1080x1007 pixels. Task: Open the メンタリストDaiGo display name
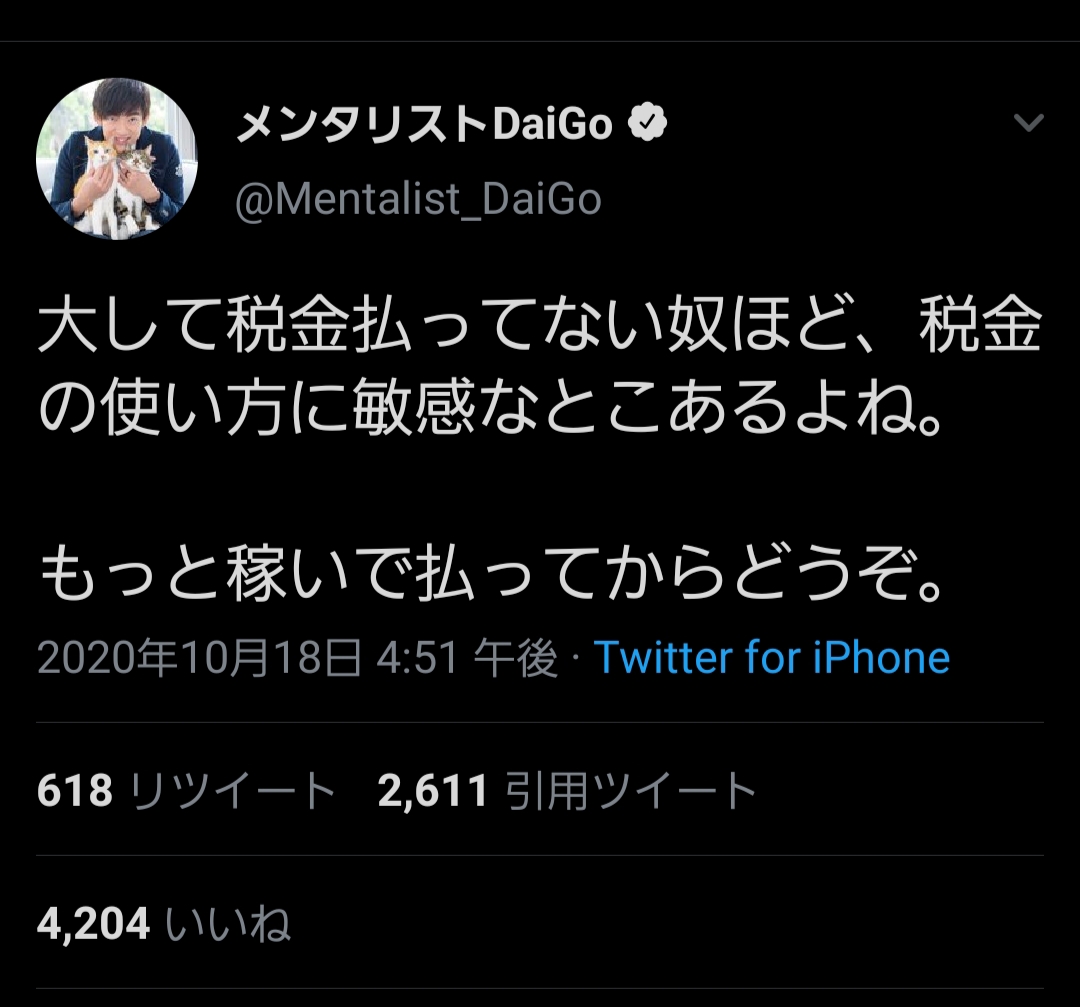pos(425,125)
